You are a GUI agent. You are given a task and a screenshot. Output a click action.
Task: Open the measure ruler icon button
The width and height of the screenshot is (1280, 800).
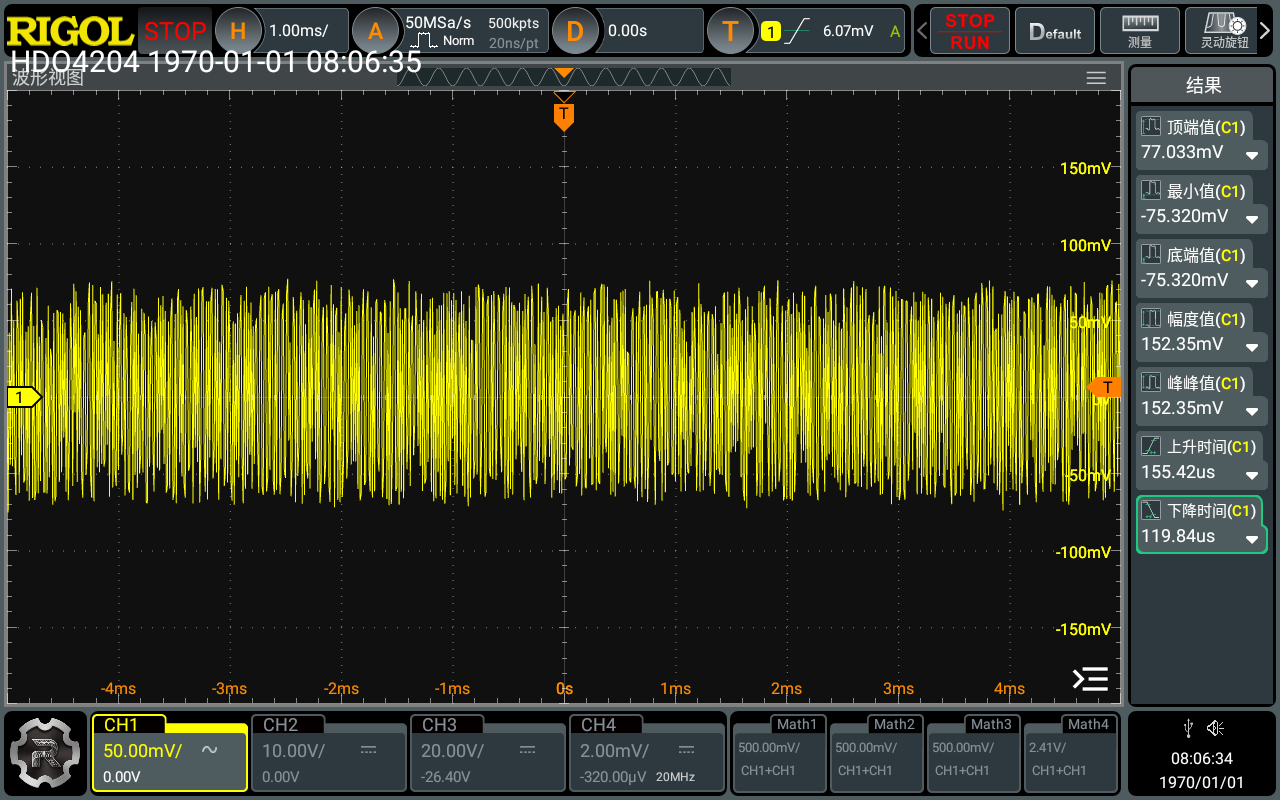tap(1140, 31)
